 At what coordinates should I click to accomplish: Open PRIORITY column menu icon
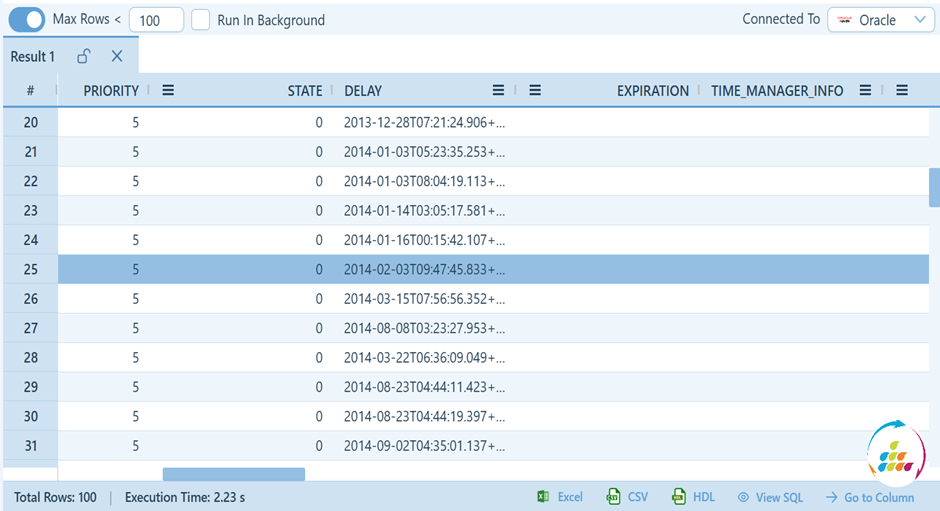[168, 91]
